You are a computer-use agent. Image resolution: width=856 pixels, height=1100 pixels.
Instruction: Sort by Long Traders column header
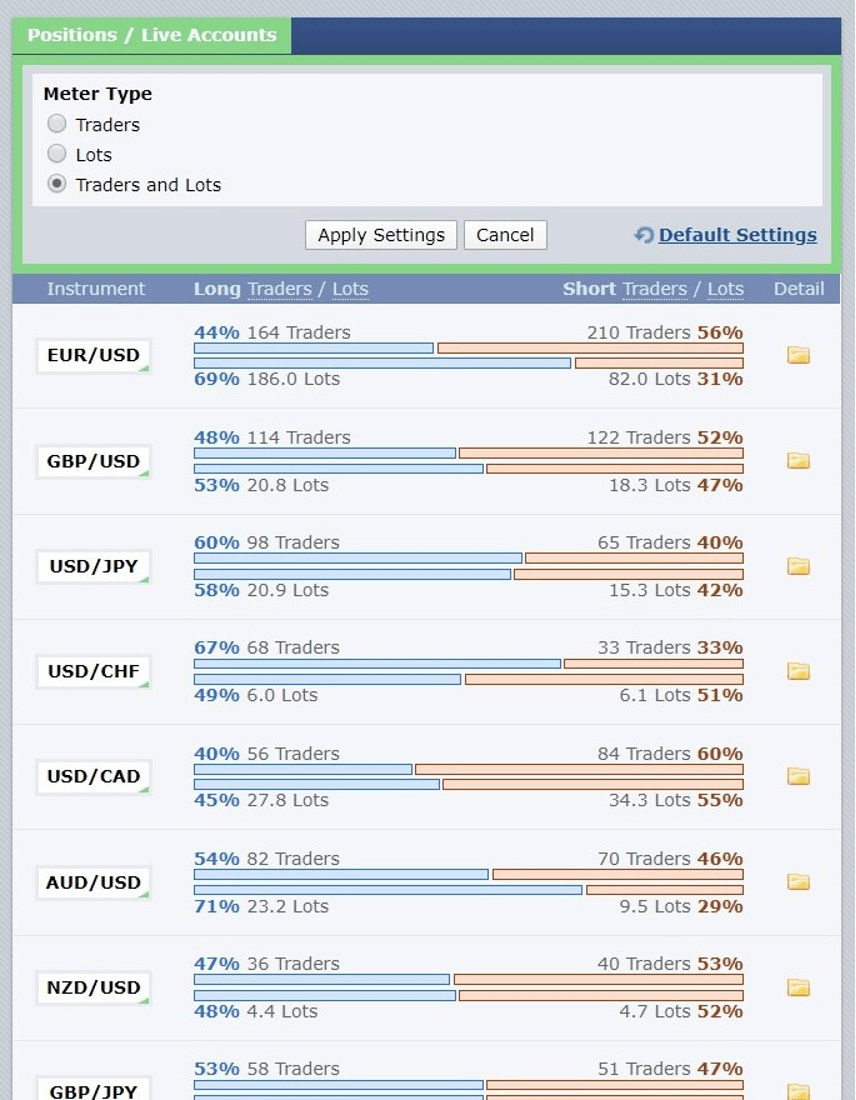point(280,289)
